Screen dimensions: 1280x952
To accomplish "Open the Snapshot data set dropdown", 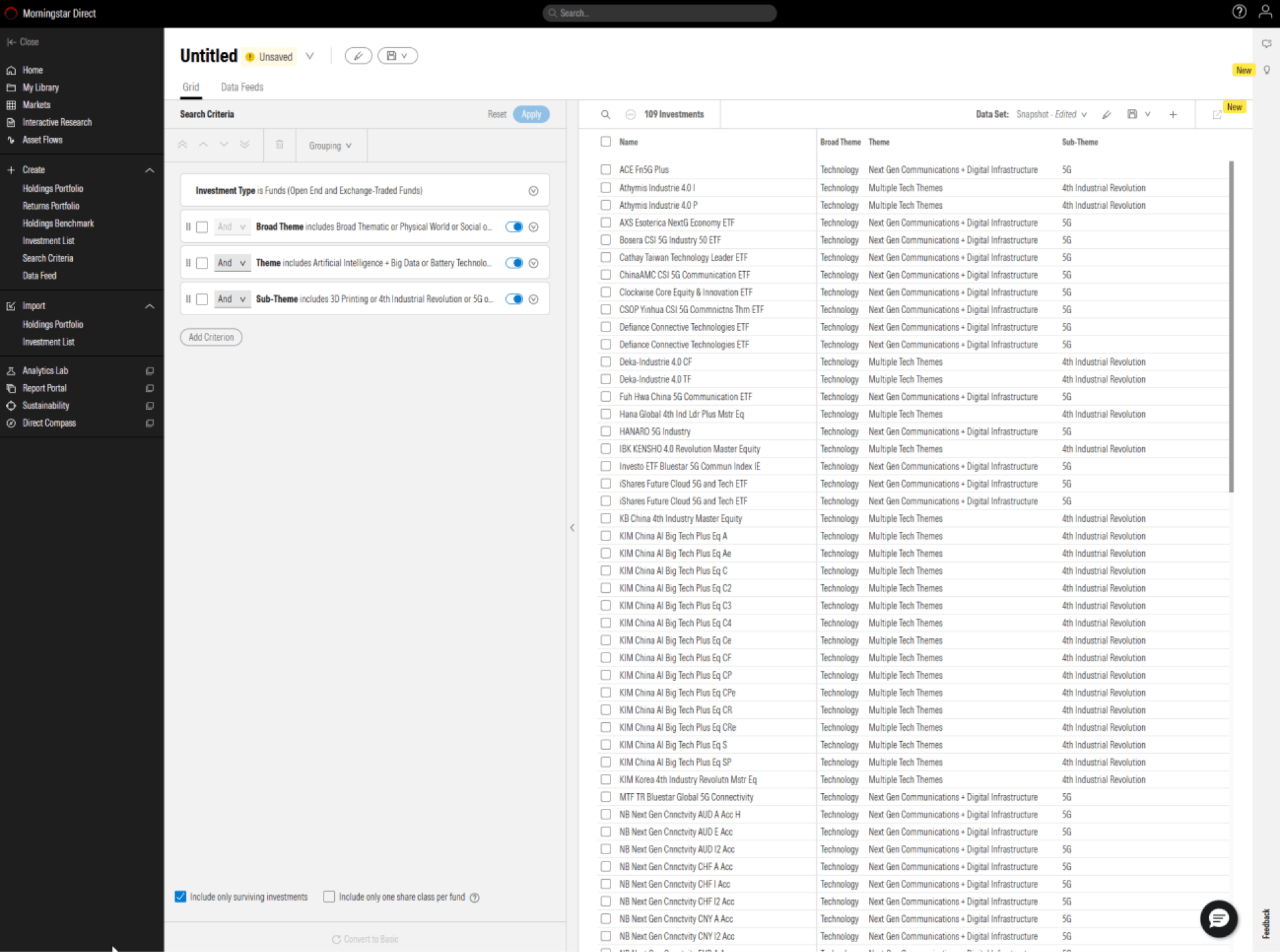I will (1051, 114).
